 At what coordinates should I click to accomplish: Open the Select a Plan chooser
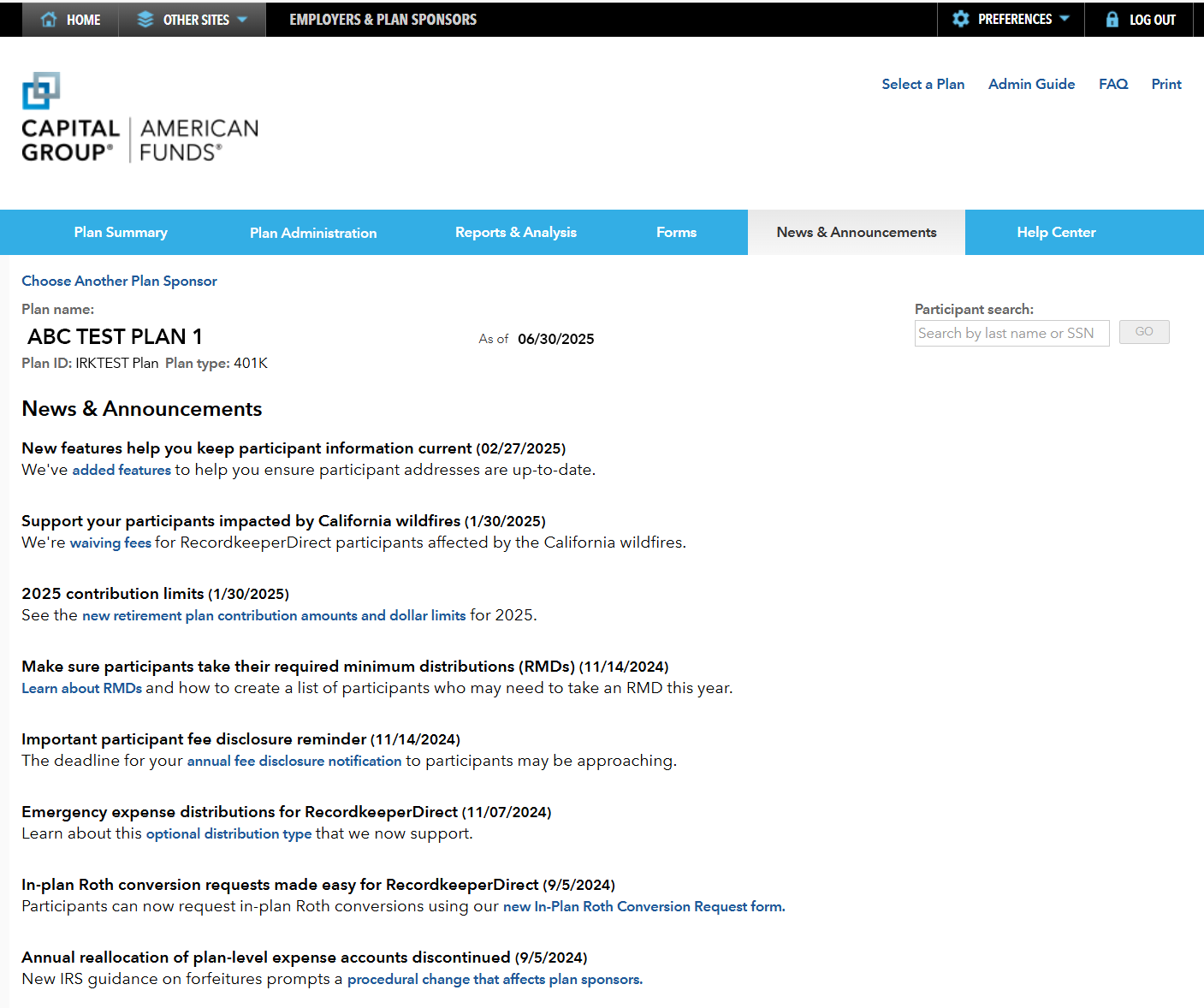pyautogui.click(x=922, y=84)
